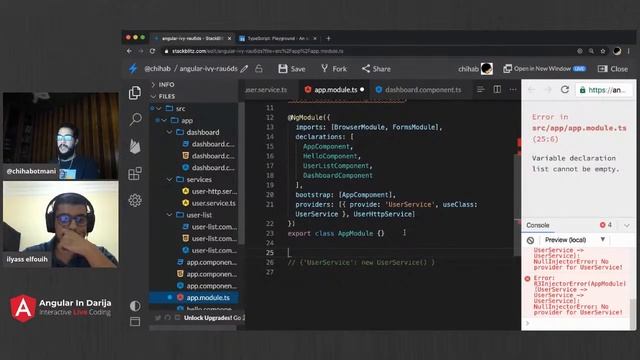This screenshot has width=640, height=360.
Task: Open the Settings gear in activity bar
Action: [135, 200]
